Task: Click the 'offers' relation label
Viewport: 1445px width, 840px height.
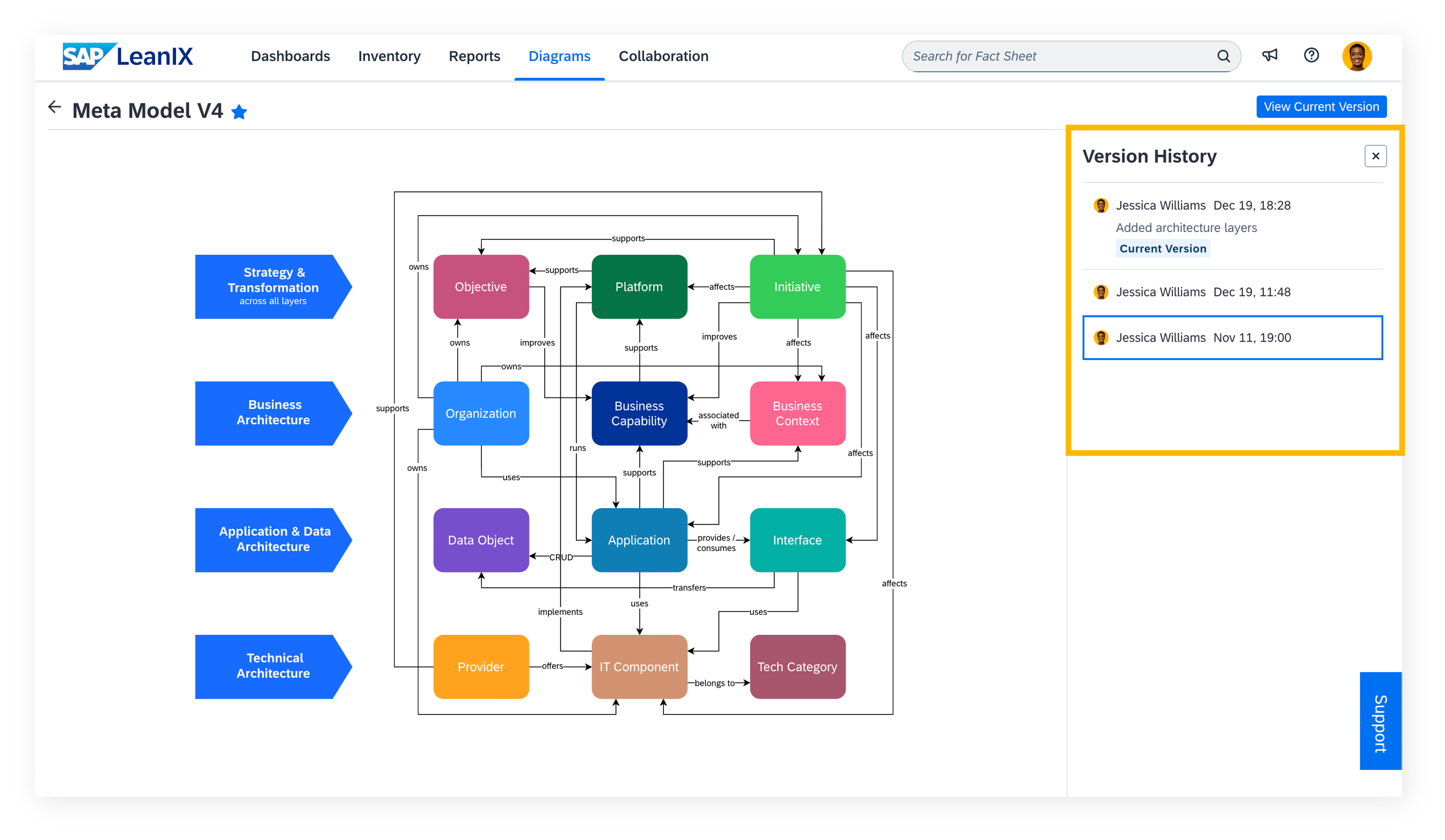Action: [x=552, y=666]
